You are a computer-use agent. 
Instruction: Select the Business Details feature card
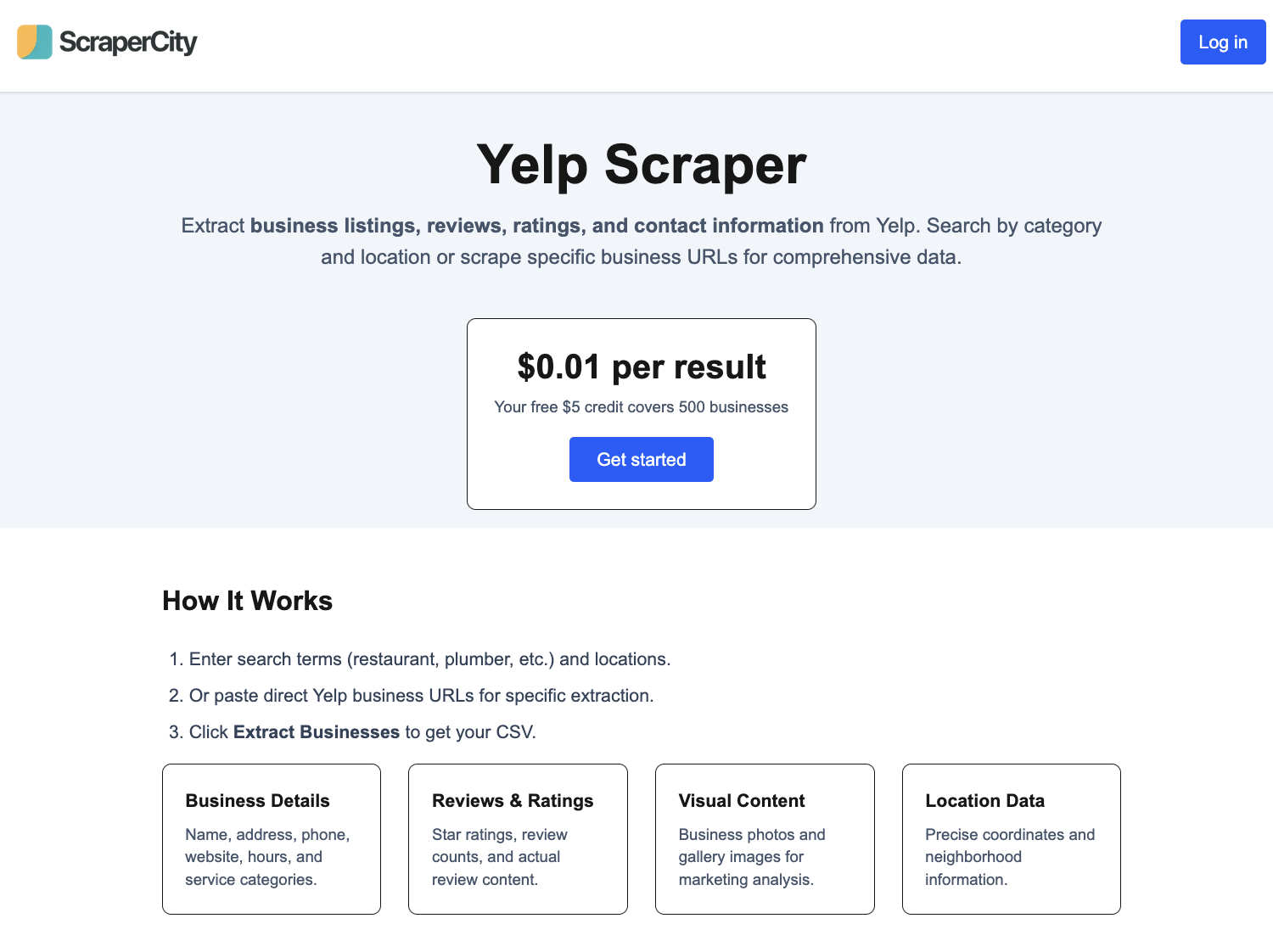(271, 838)
